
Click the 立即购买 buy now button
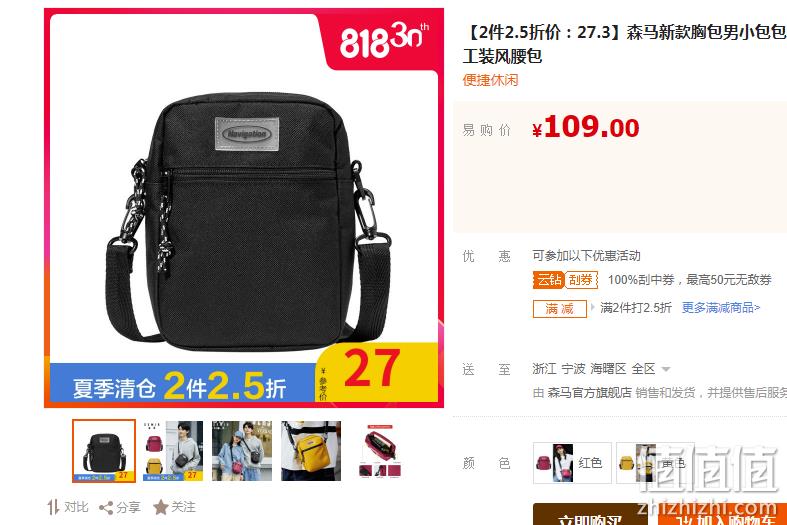click(x=590, y=514)
